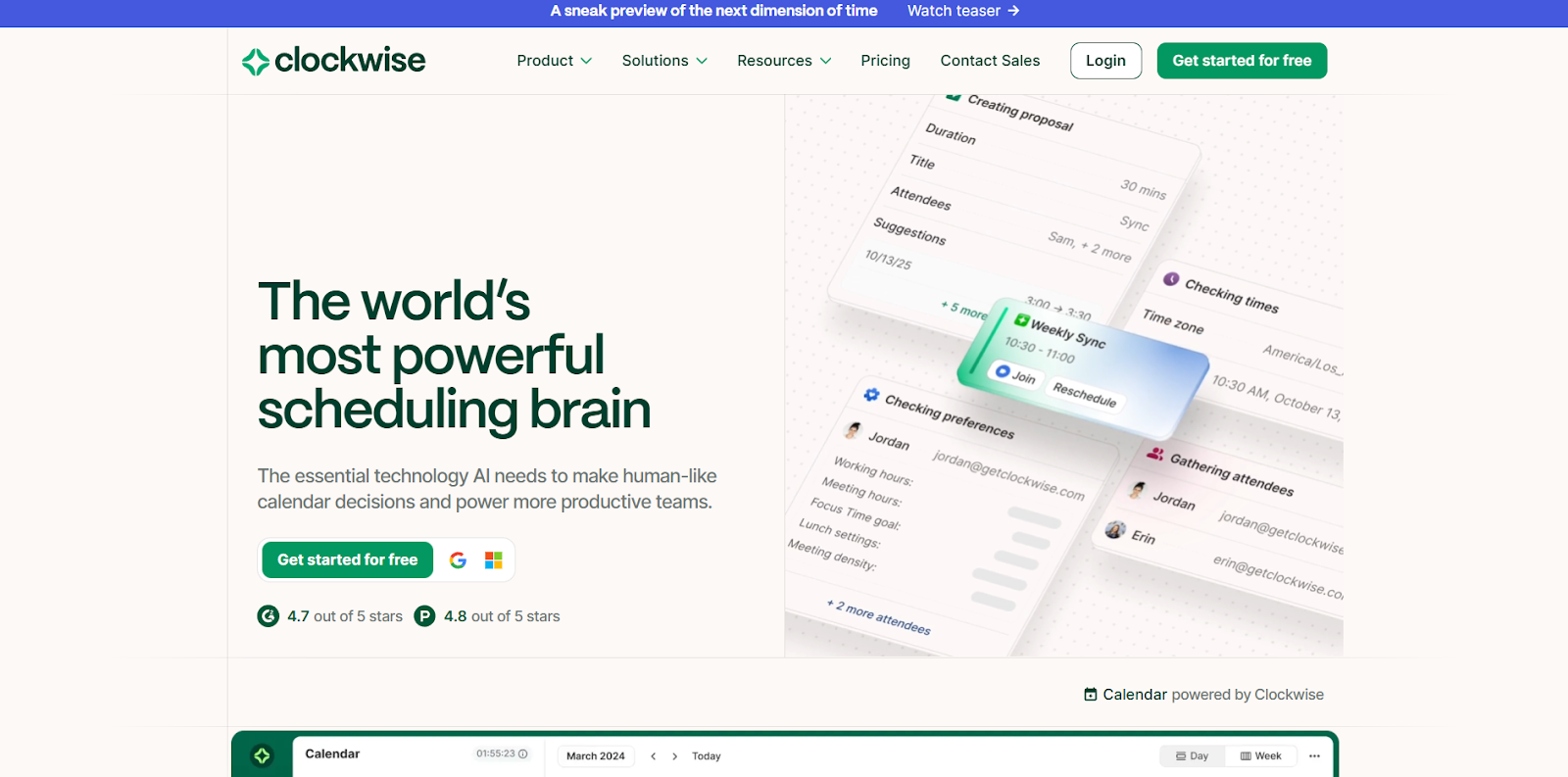The height and width of the screenshot is (777, 1568).
Task: Switch to Week view
Action: point(1260,756)
